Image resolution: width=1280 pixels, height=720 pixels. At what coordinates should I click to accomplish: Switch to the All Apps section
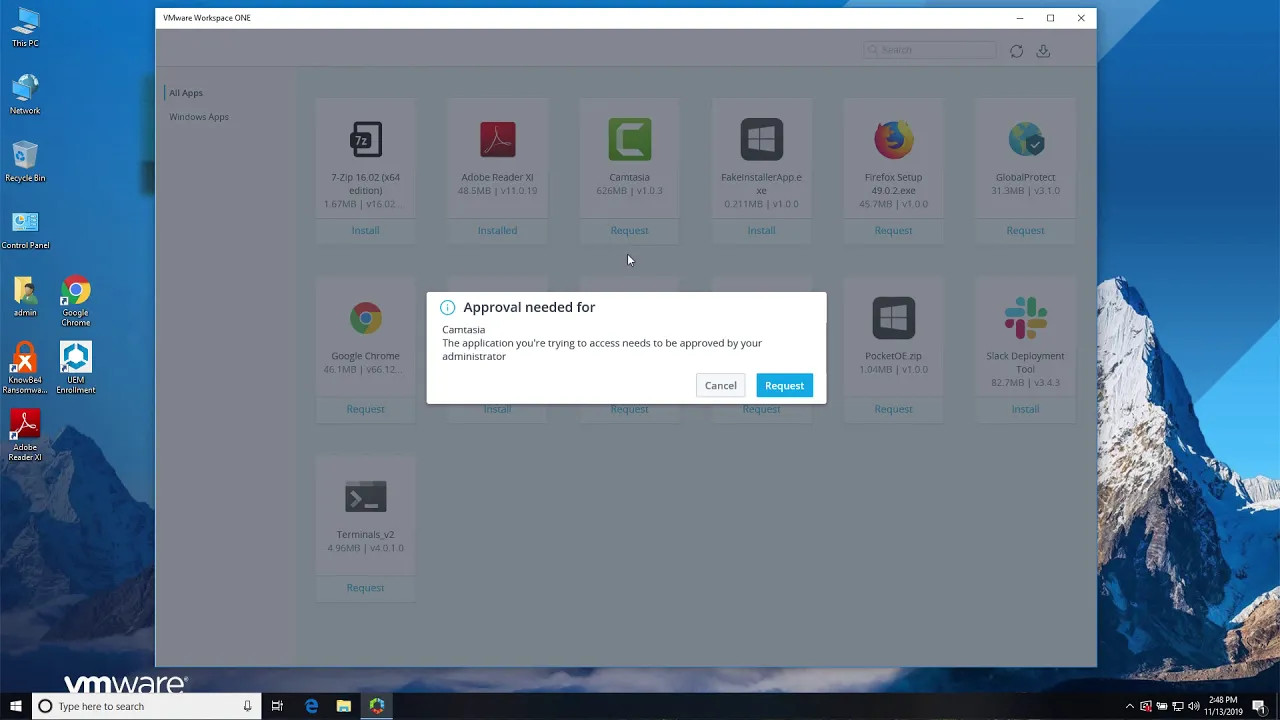coord(186,92)
